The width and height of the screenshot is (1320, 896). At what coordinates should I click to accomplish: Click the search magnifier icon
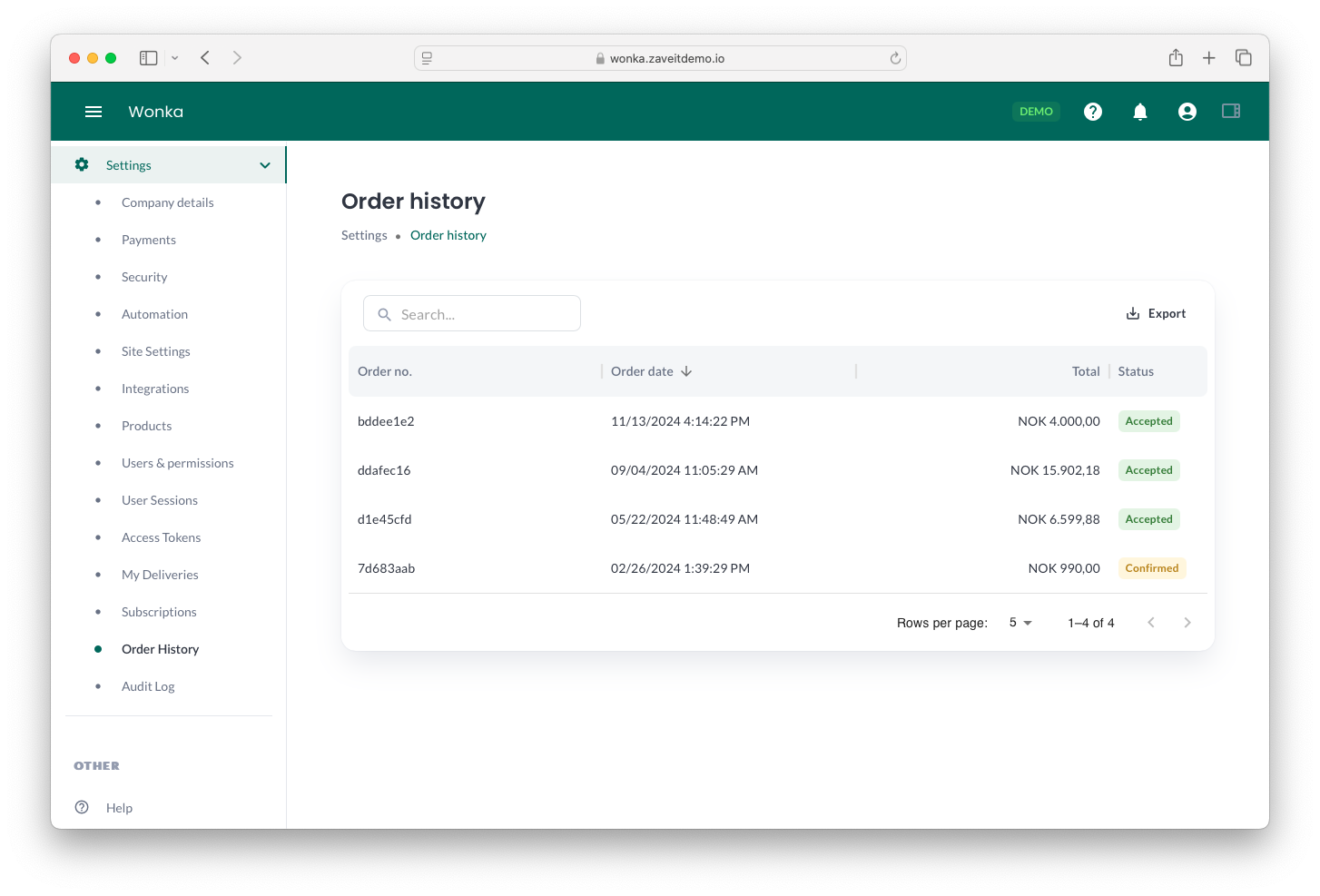(x=385, y=314)
